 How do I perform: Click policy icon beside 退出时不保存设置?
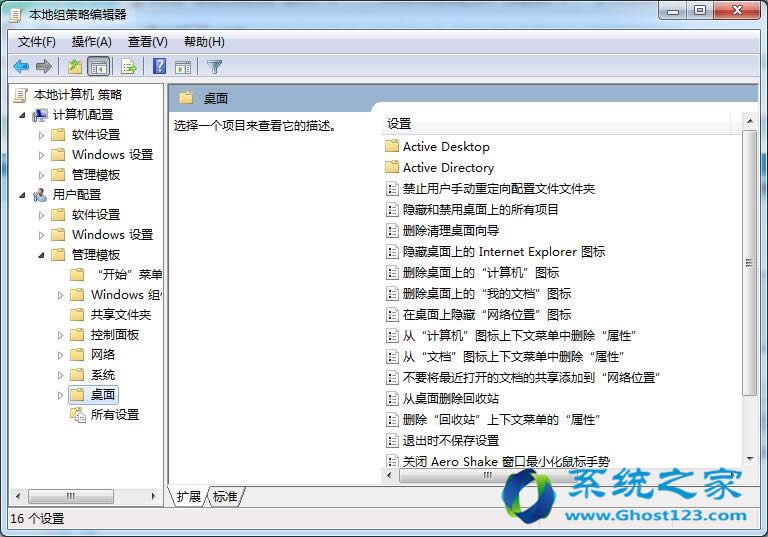point(392,441)
